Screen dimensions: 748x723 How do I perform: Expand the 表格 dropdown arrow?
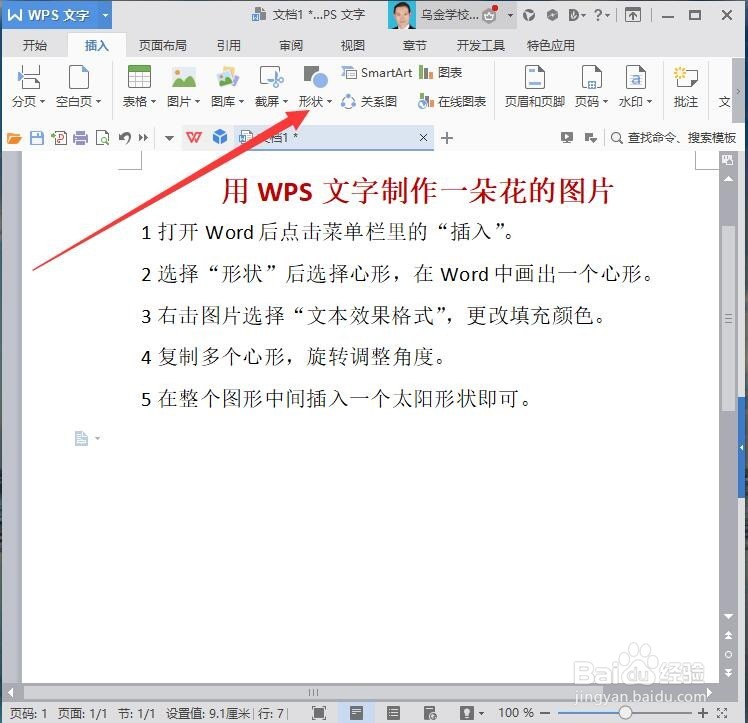pos(153,102)
